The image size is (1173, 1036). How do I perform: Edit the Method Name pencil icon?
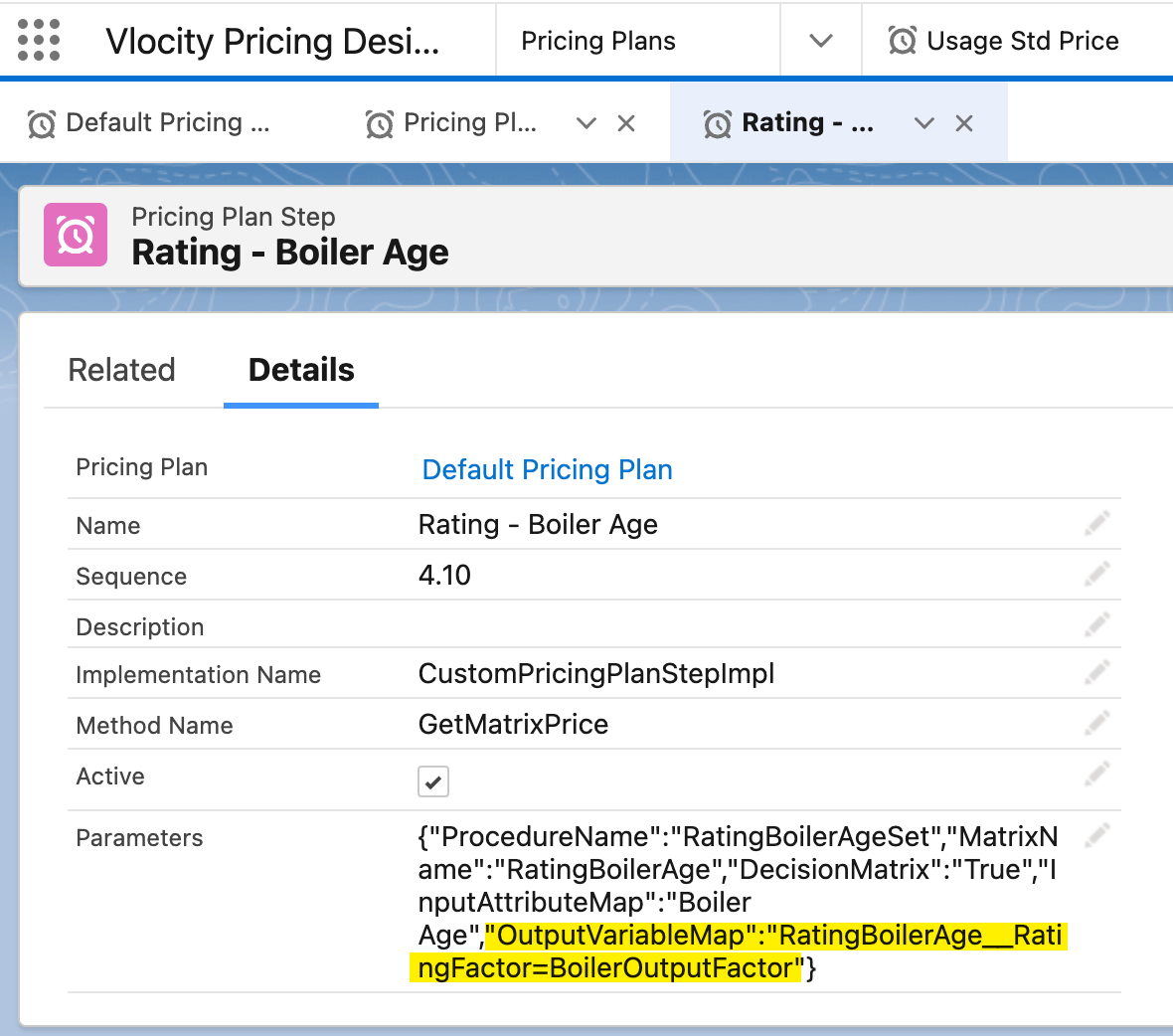1096,724
